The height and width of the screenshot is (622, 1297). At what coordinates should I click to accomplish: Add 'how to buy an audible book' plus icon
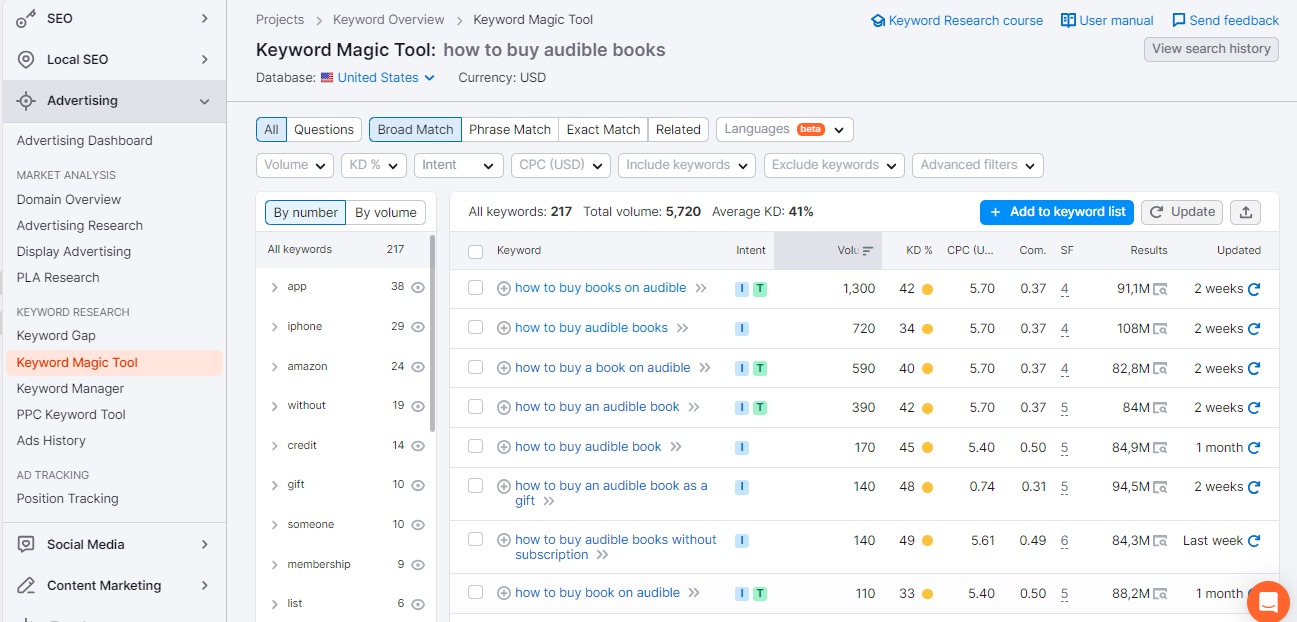coord(504,407)
